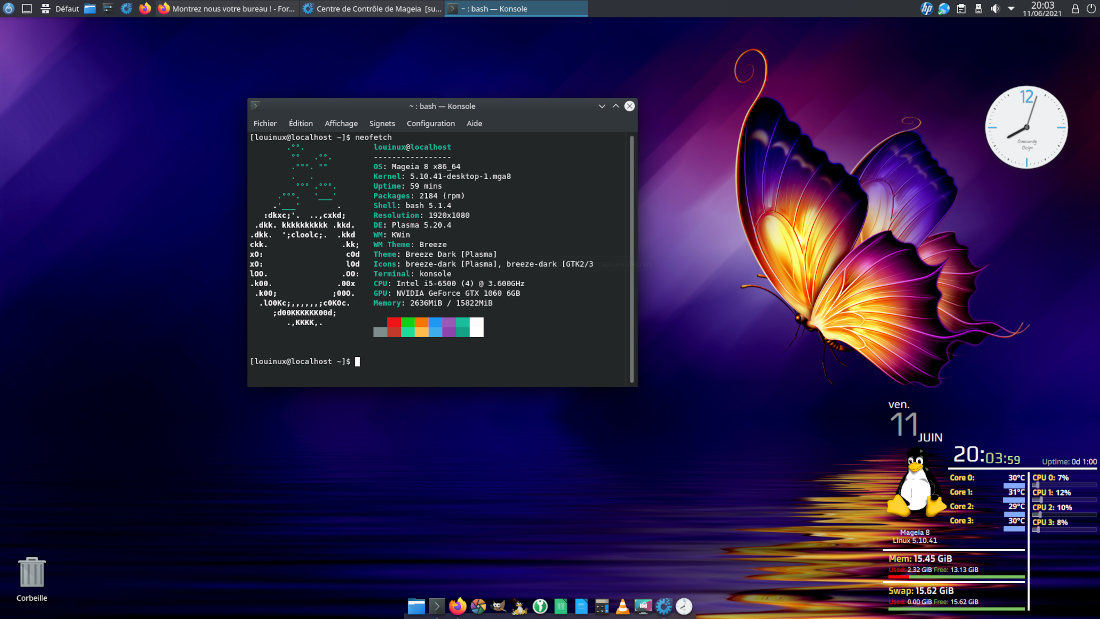This screenshot has width=1100, height=619.
Task: Open the clipboard tray icon
Action: click(x=961, y=8)
